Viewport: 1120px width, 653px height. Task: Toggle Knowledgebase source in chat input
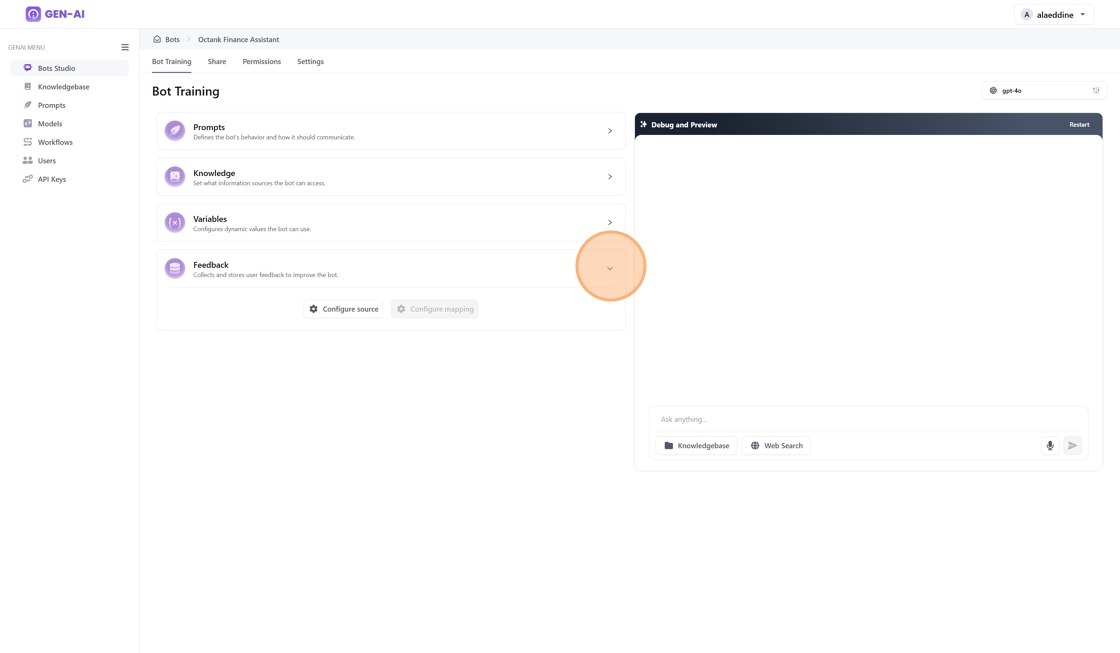696,446
